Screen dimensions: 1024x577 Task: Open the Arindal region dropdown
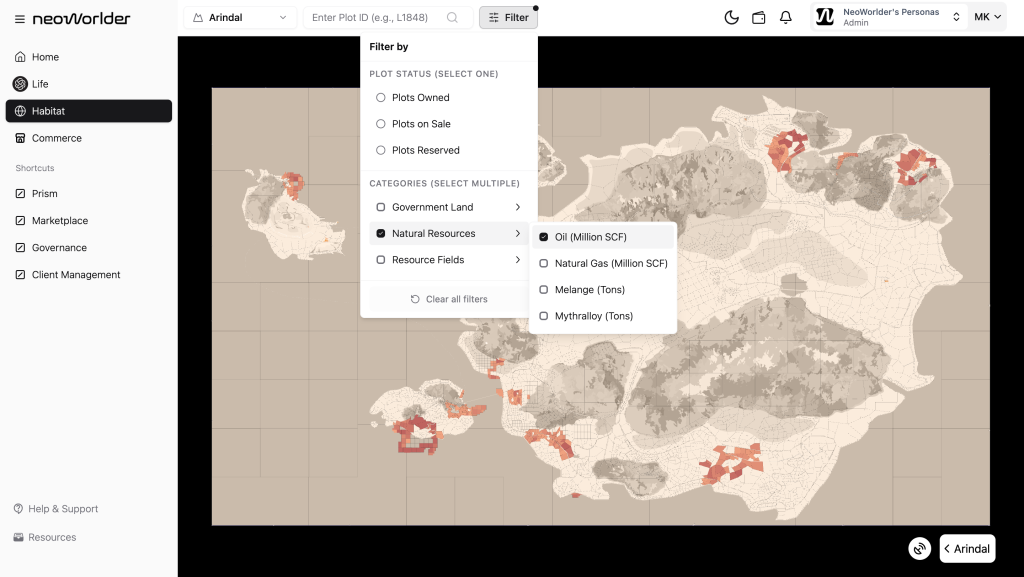[240, 18]
